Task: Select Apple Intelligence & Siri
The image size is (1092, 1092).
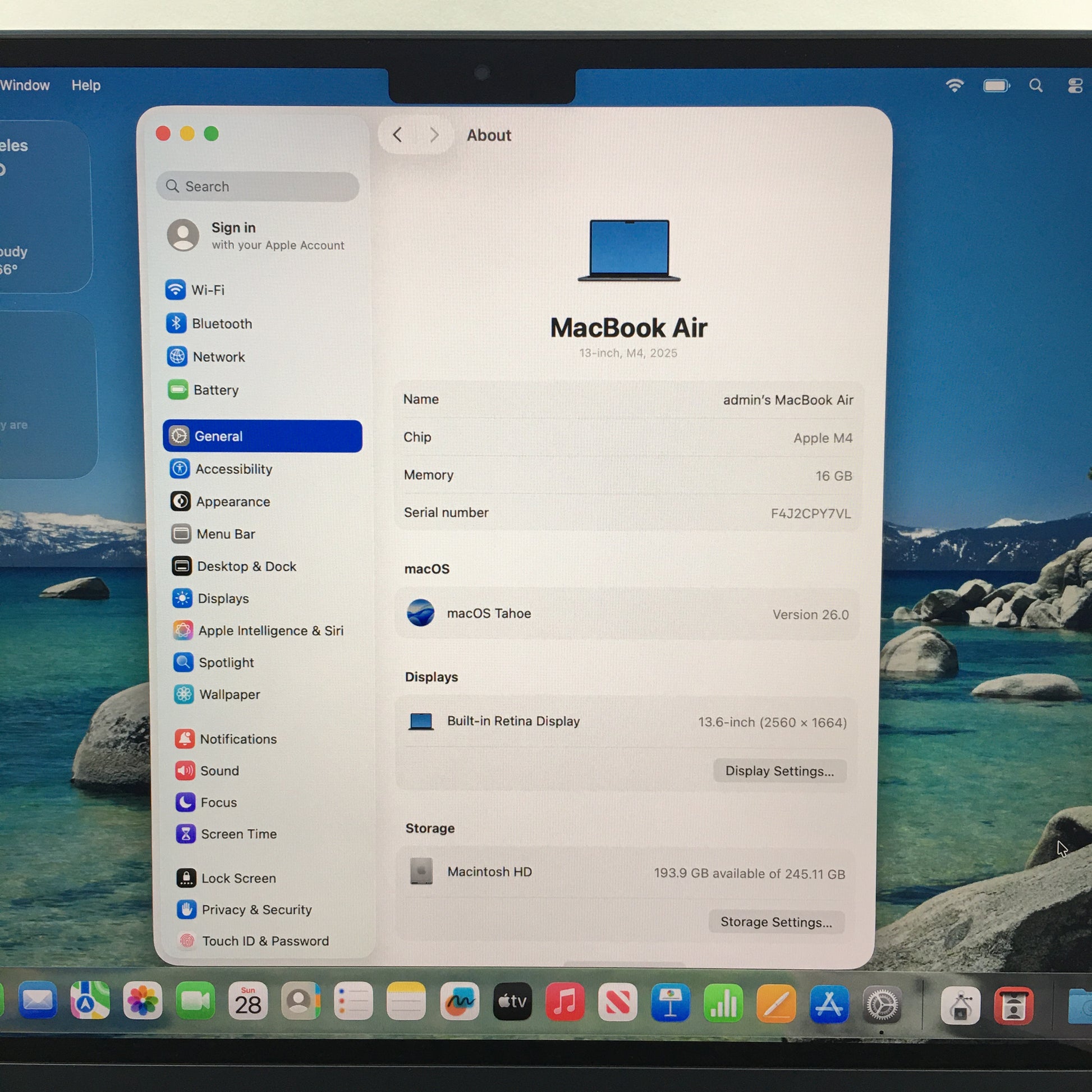Action: pyautogui.click(x=270, y=630)
